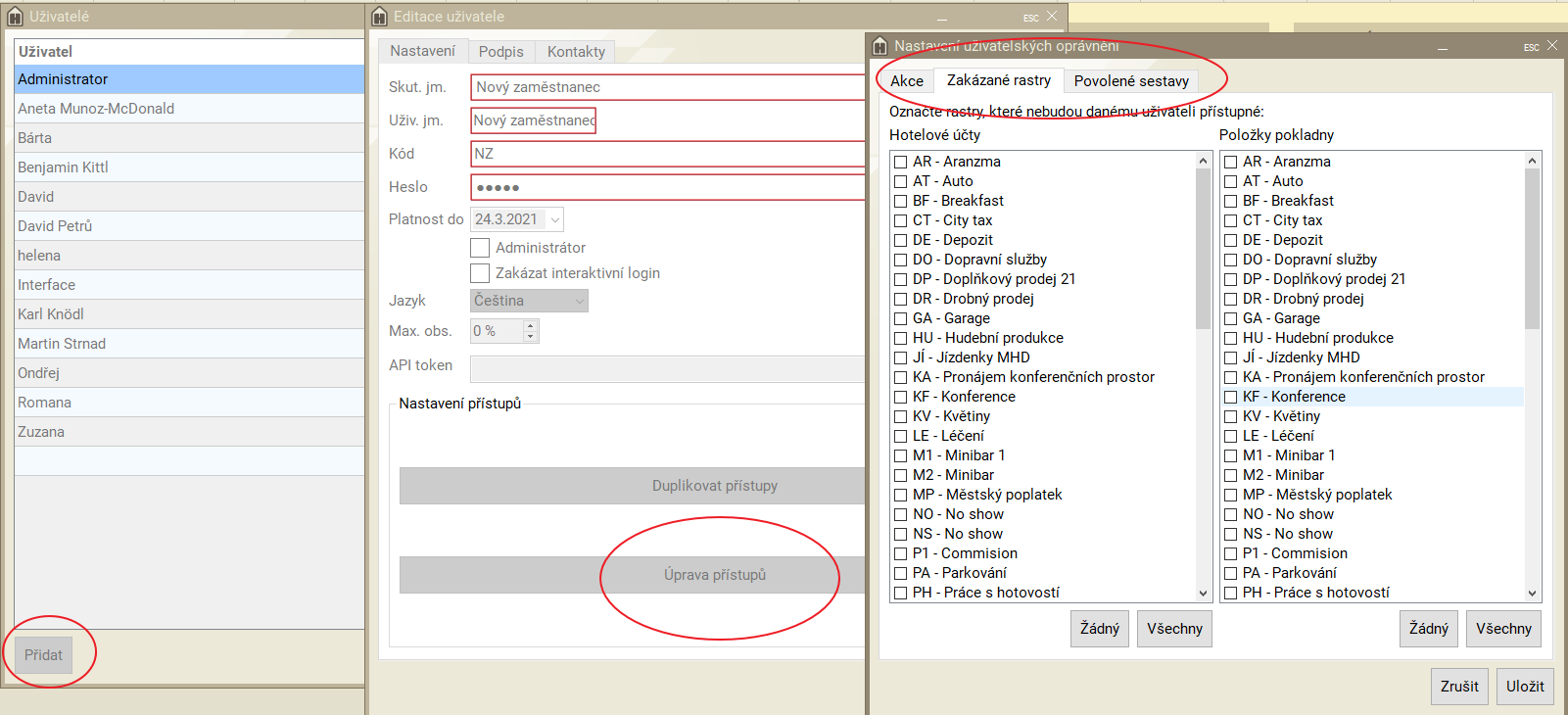Tick BF - Breakfast under Hotelové účty
The image size is (1568, 715).
pyautogui.click(x=900, y=201)
